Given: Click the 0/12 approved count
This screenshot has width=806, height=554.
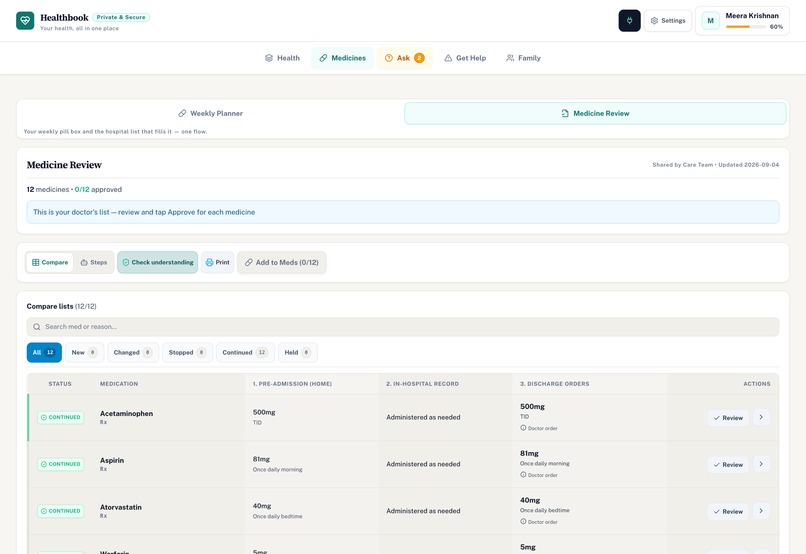Looking at the screenshot, I should pos(98,189).
